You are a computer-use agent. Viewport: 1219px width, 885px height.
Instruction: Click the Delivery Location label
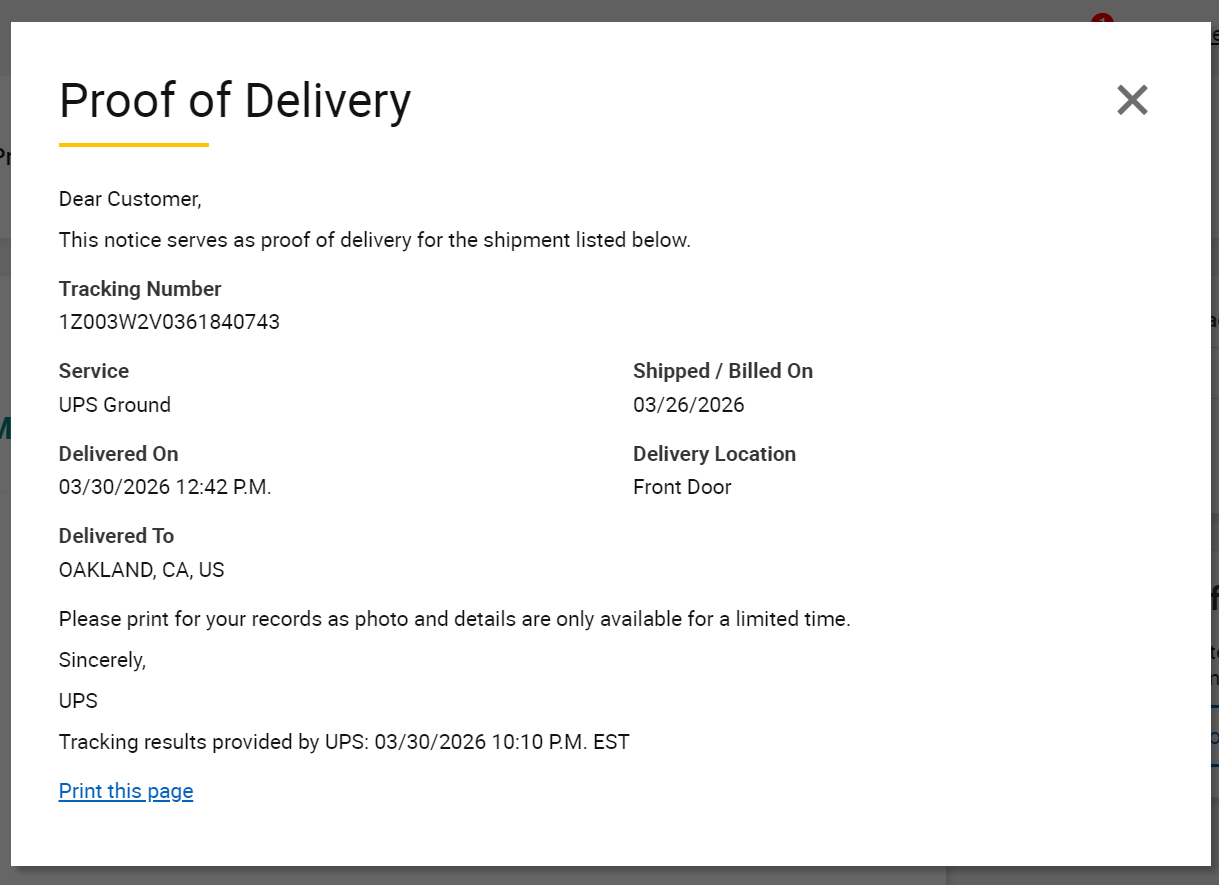click(714, 454)
